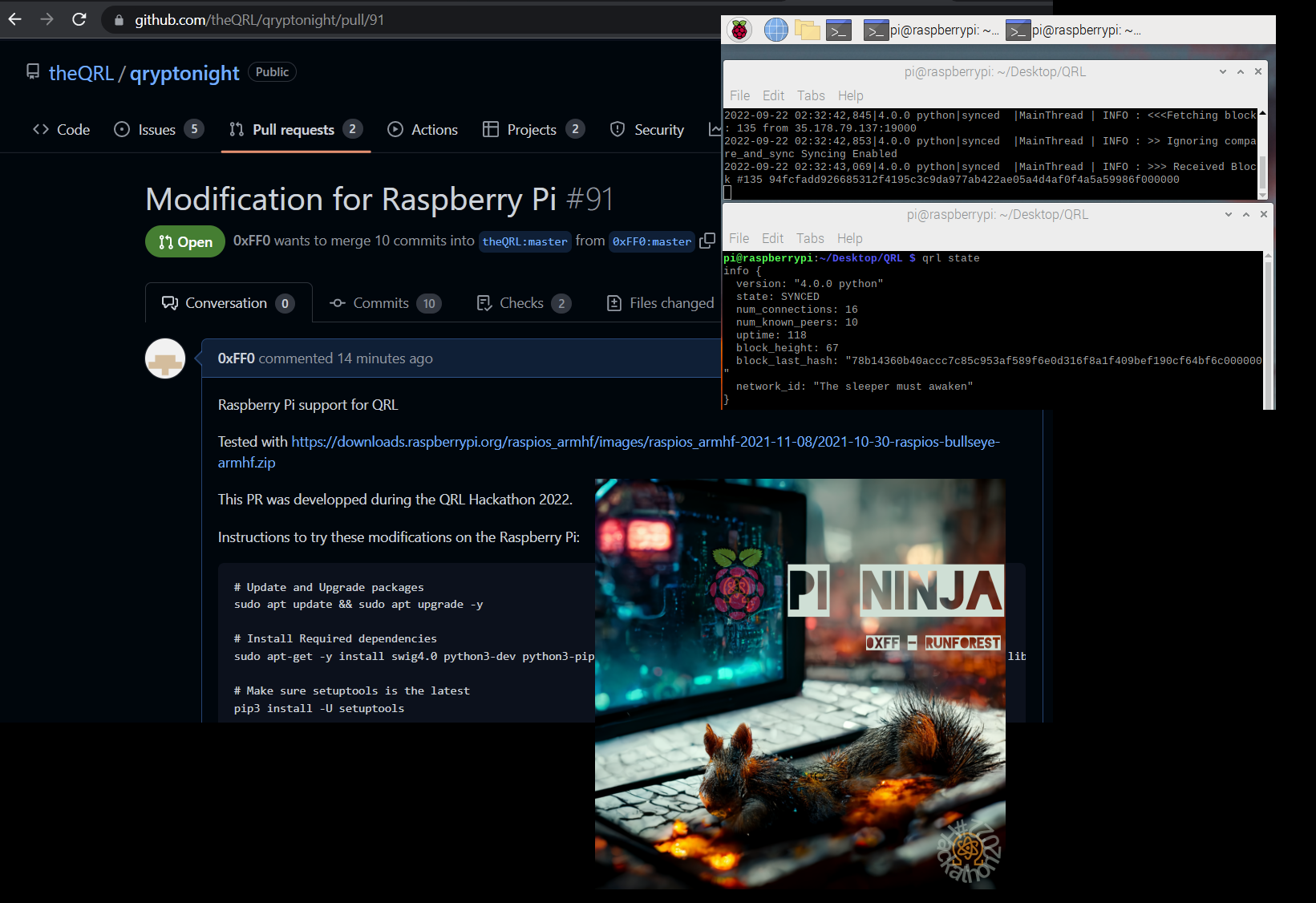Expand the lower terminal window dropdown arrow

1229,214
